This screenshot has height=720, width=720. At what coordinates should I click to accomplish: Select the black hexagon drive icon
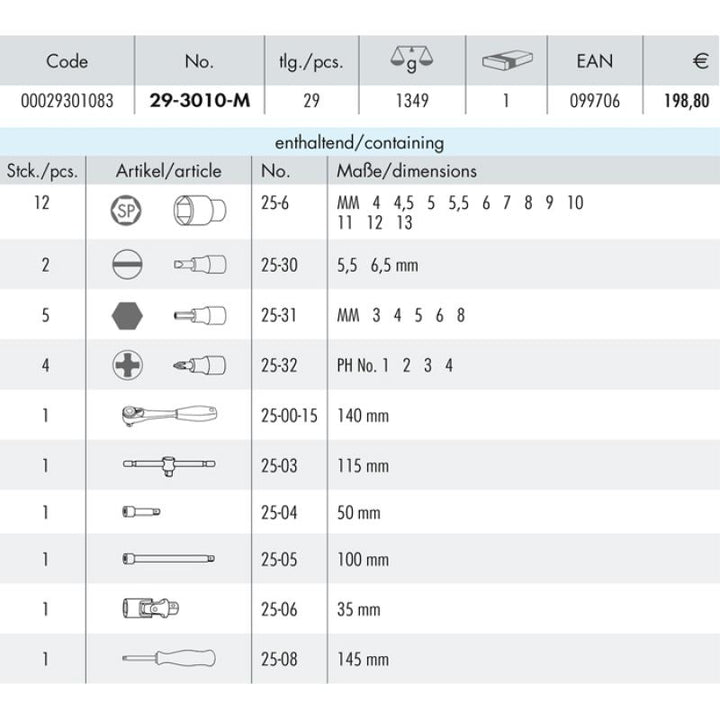[125, 315]
